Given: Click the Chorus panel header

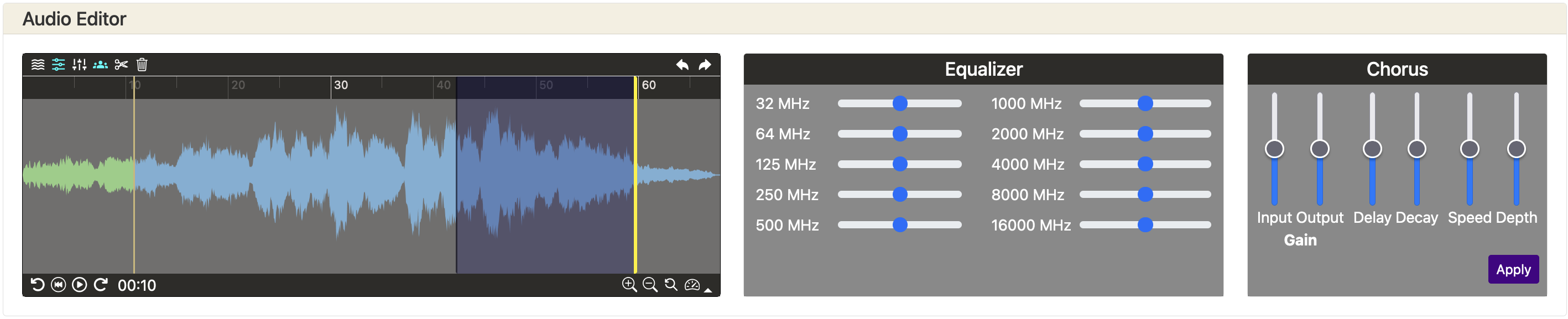Looking at the screenshot, I should (x=1397, y=70).
